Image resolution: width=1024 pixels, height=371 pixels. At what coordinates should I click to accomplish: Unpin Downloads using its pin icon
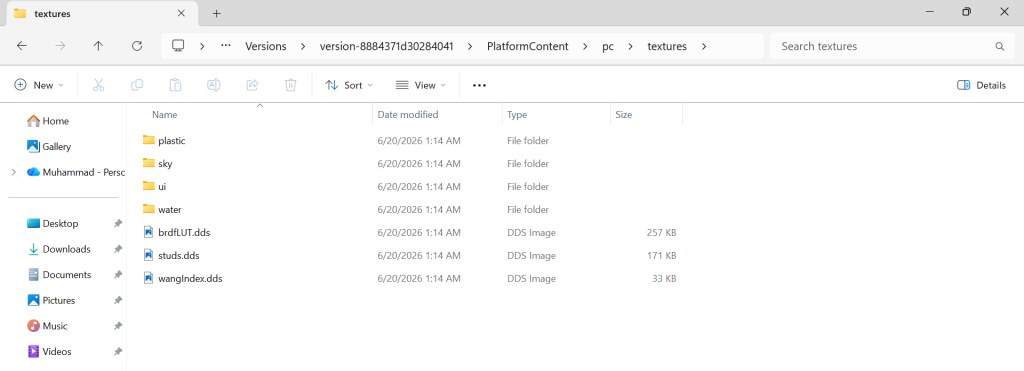coord(118,249)
